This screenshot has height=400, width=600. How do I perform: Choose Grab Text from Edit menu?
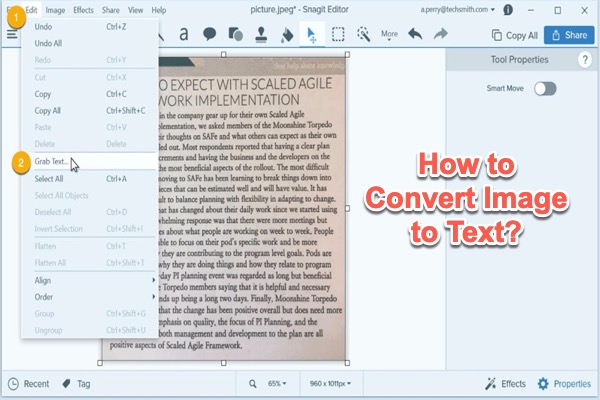90,161
